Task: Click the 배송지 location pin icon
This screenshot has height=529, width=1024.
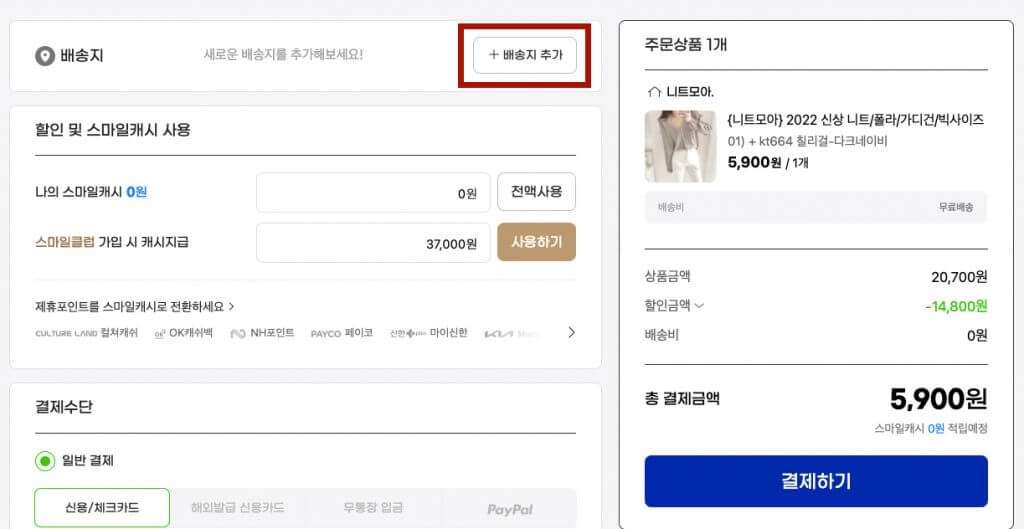Action: tap(45, 56)
